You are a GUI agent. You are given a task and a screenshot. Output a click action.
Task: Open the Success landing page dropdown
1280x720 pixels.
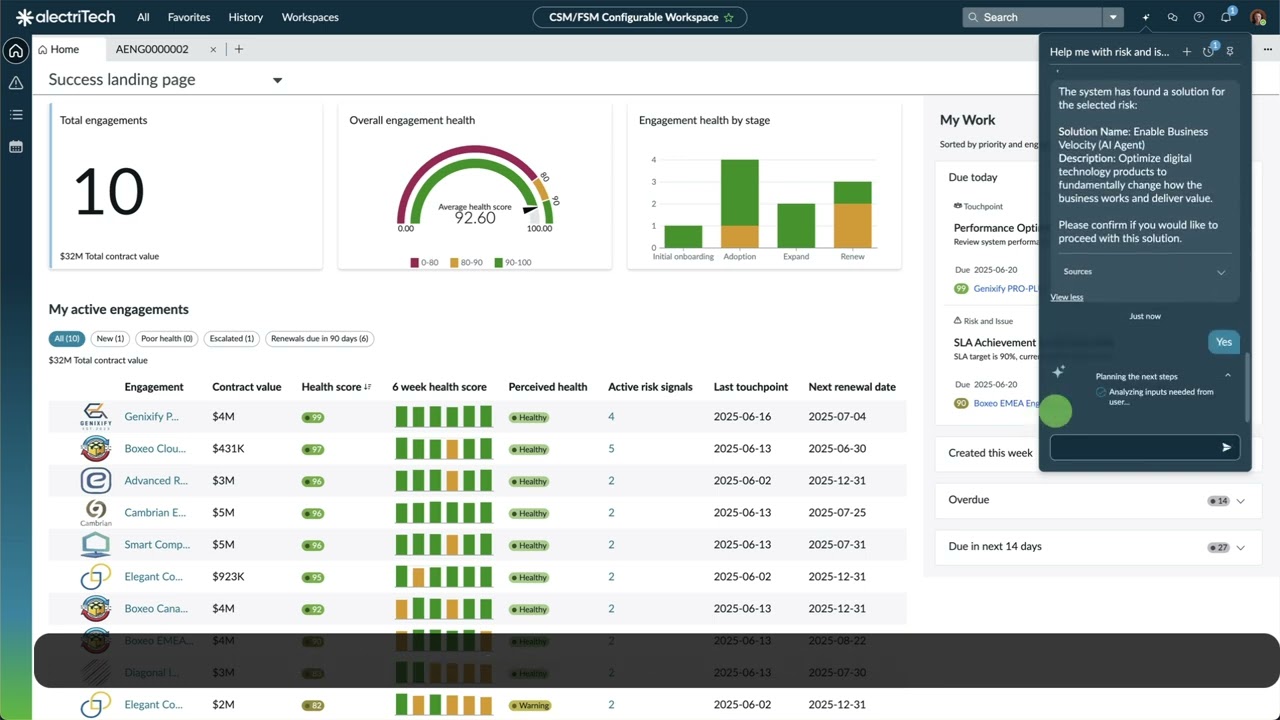[277, 80]
